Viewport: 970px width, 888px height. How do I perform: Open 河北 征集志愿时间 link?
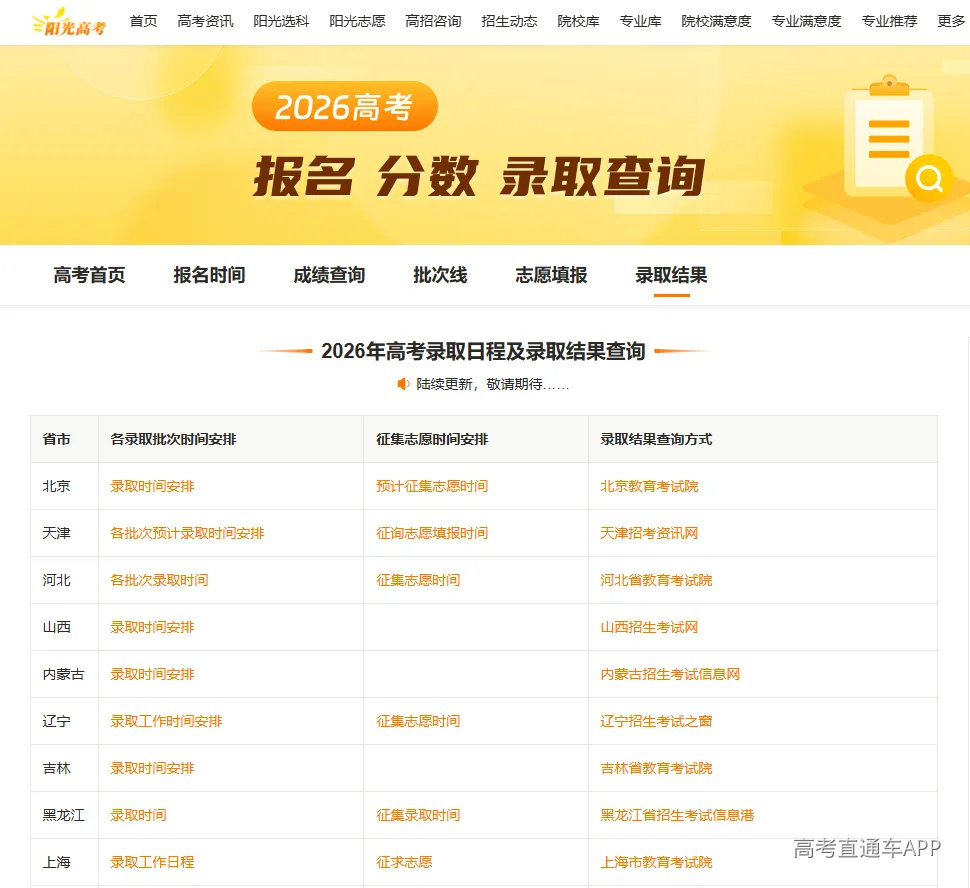tap(418, 580)
